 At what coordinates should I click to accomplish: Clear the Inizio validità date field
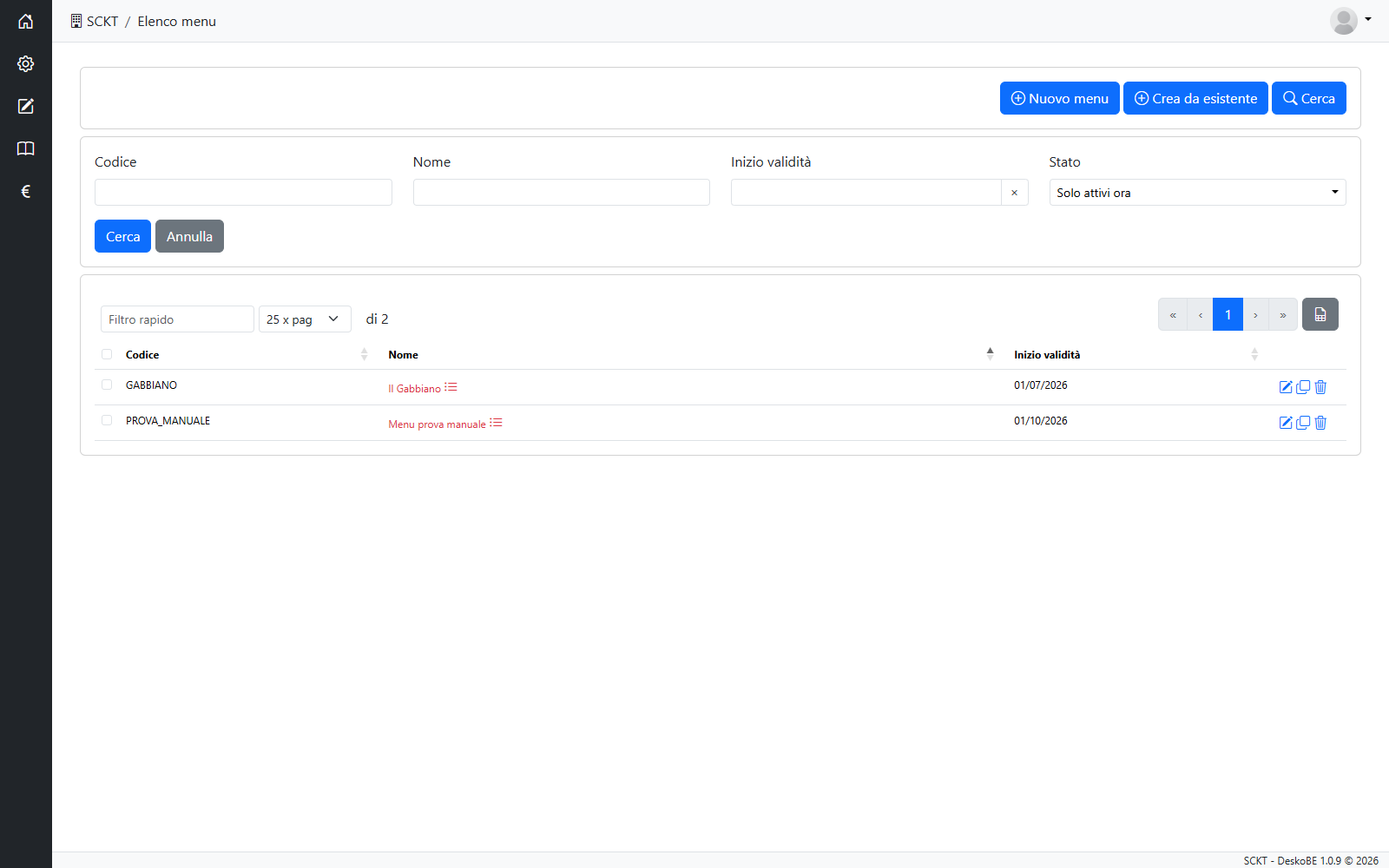[x=1014, y=193]
